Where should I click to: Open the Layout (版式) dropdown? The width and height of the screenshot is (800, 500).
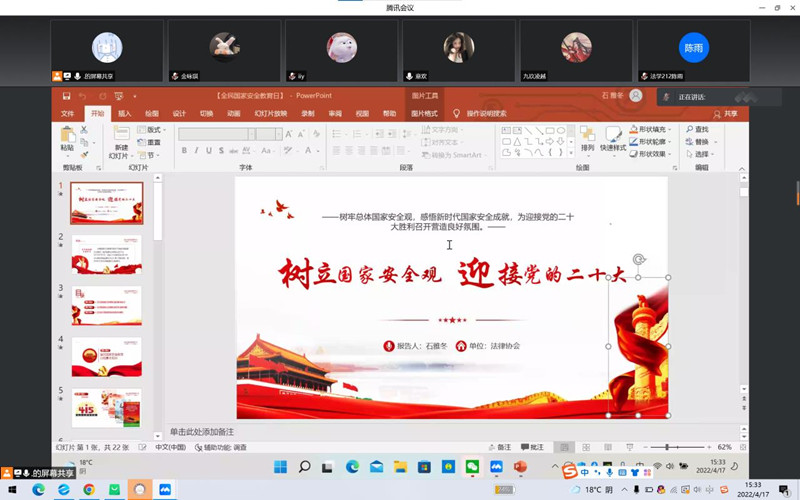click(151, 129)
